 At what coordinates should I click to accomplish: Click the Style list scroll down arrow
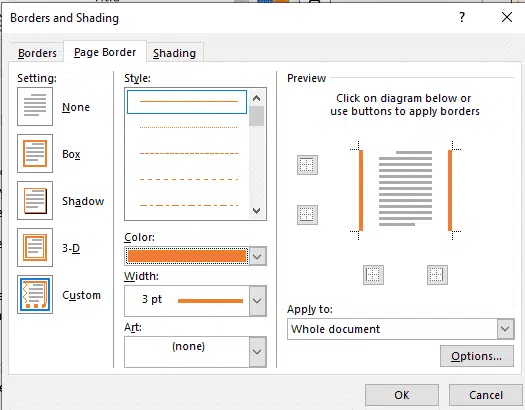[x=257, y=211]
